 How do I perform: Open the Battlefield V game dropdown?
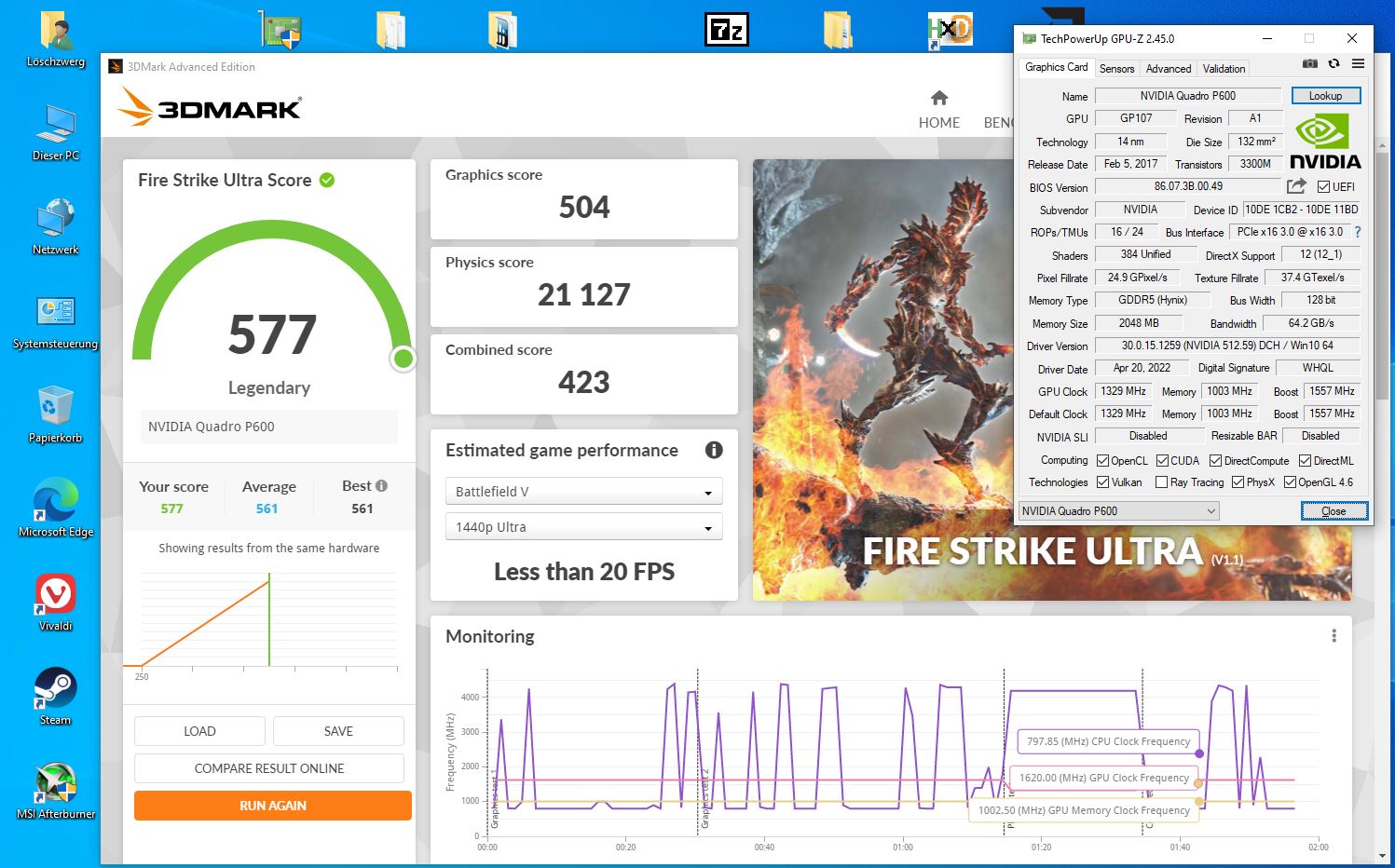[584, 491]
